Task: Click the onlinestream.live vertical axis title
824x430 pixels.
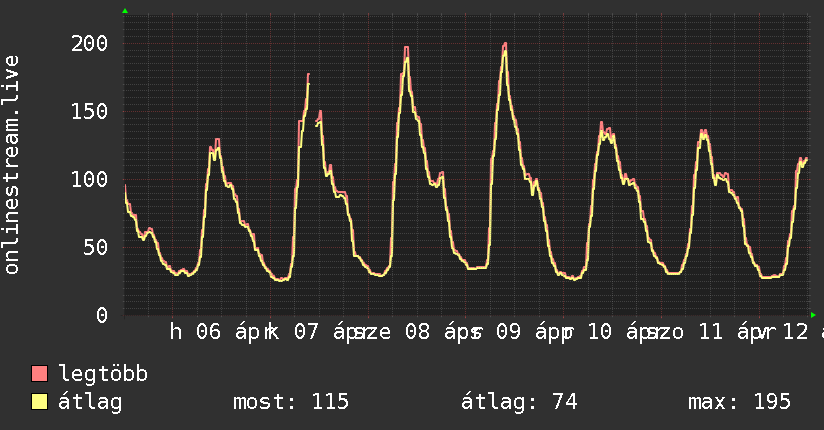Action: point(12,165)
